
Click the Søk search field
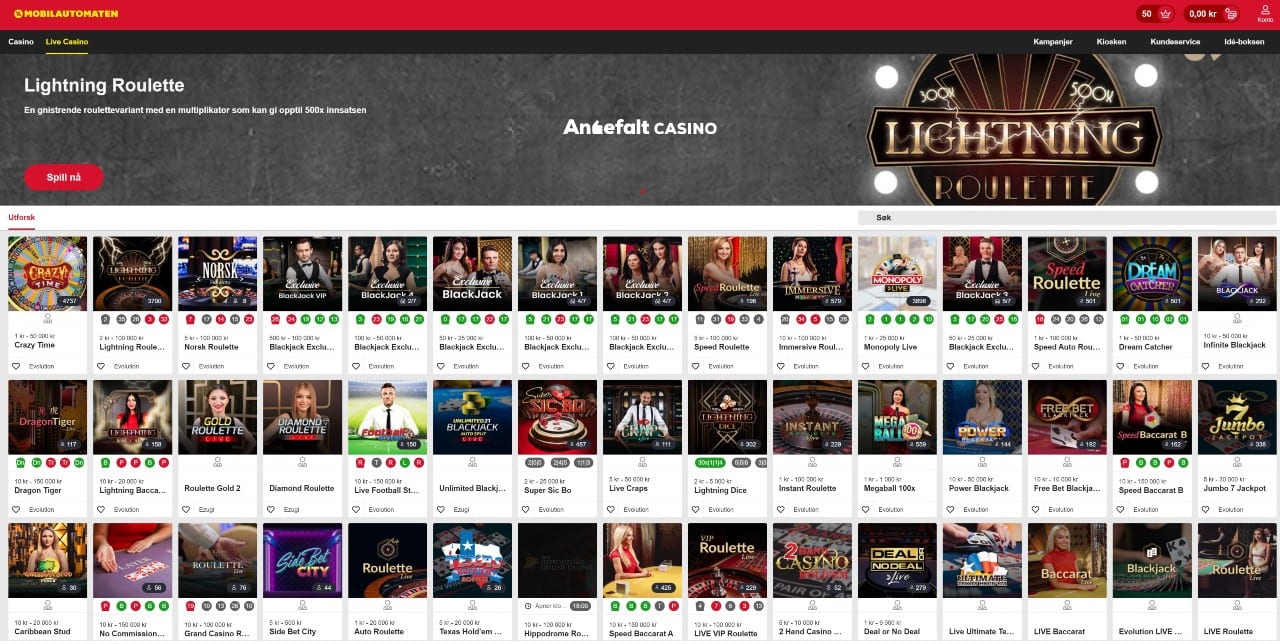1067,217
